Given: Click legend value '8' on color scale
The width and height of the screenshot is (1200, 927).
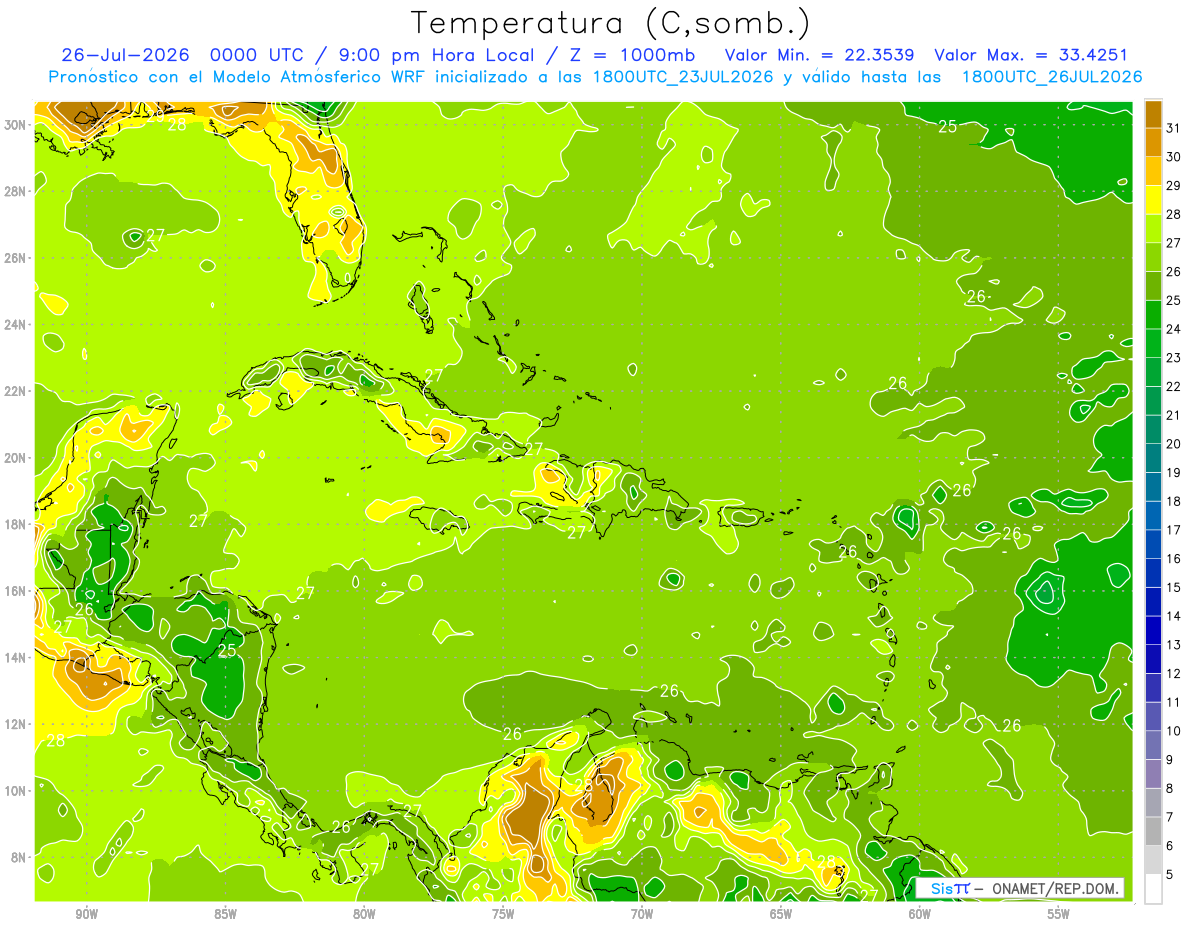Looking at the screenshot, I should coord(1171,789).
